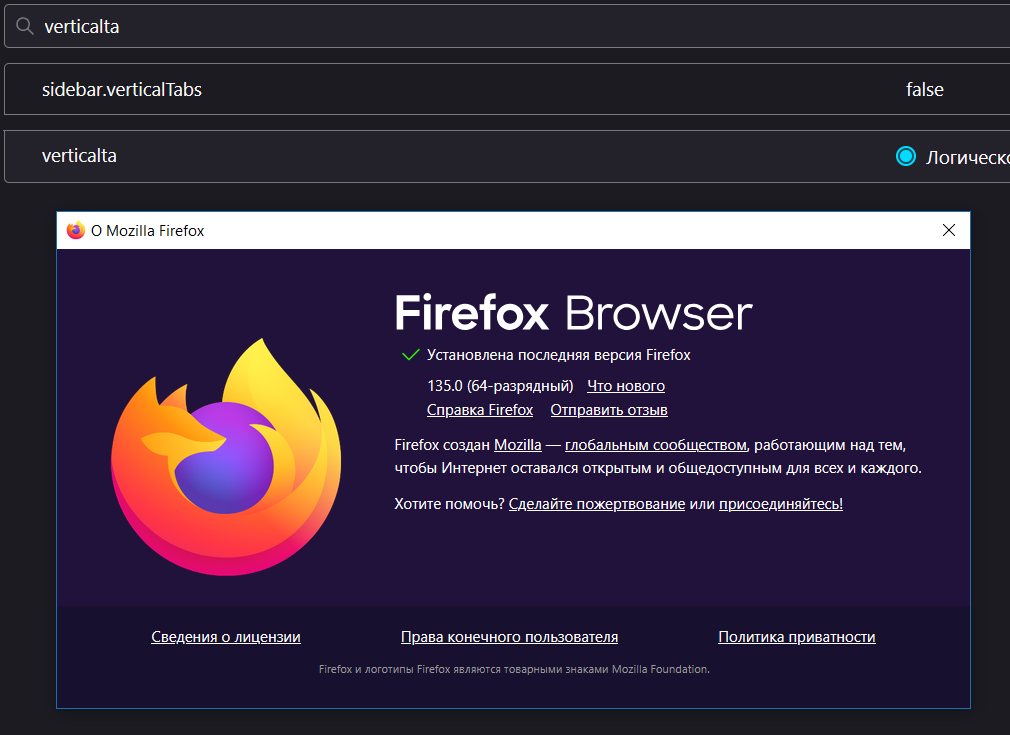This screenshot has width=1010, height=735.
Task: Click the search magnifier icon
Action: 24,26
